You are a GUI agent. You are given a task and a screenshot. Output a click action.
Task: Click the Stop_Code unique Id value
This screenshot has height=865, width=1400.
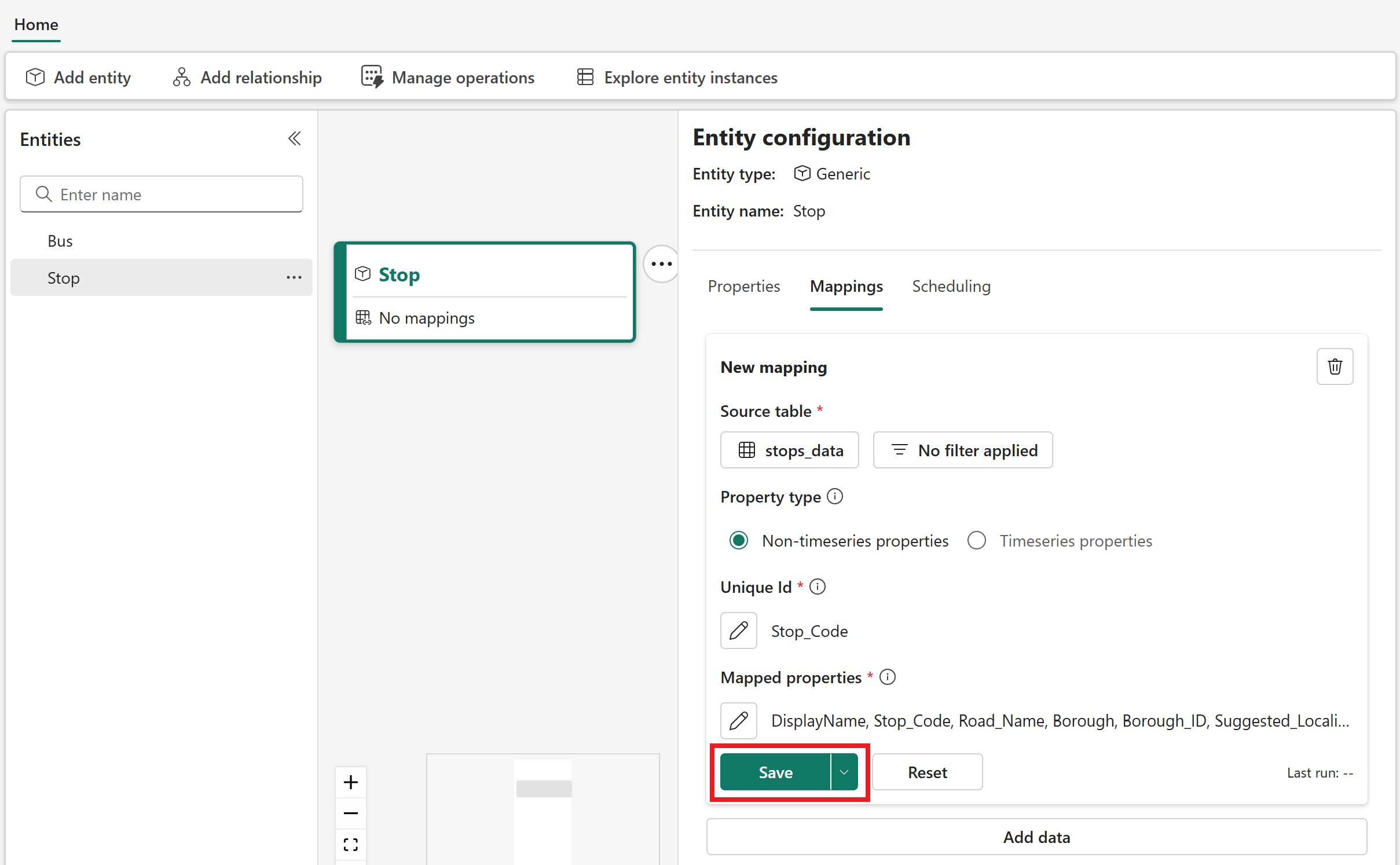click(809, 631)
